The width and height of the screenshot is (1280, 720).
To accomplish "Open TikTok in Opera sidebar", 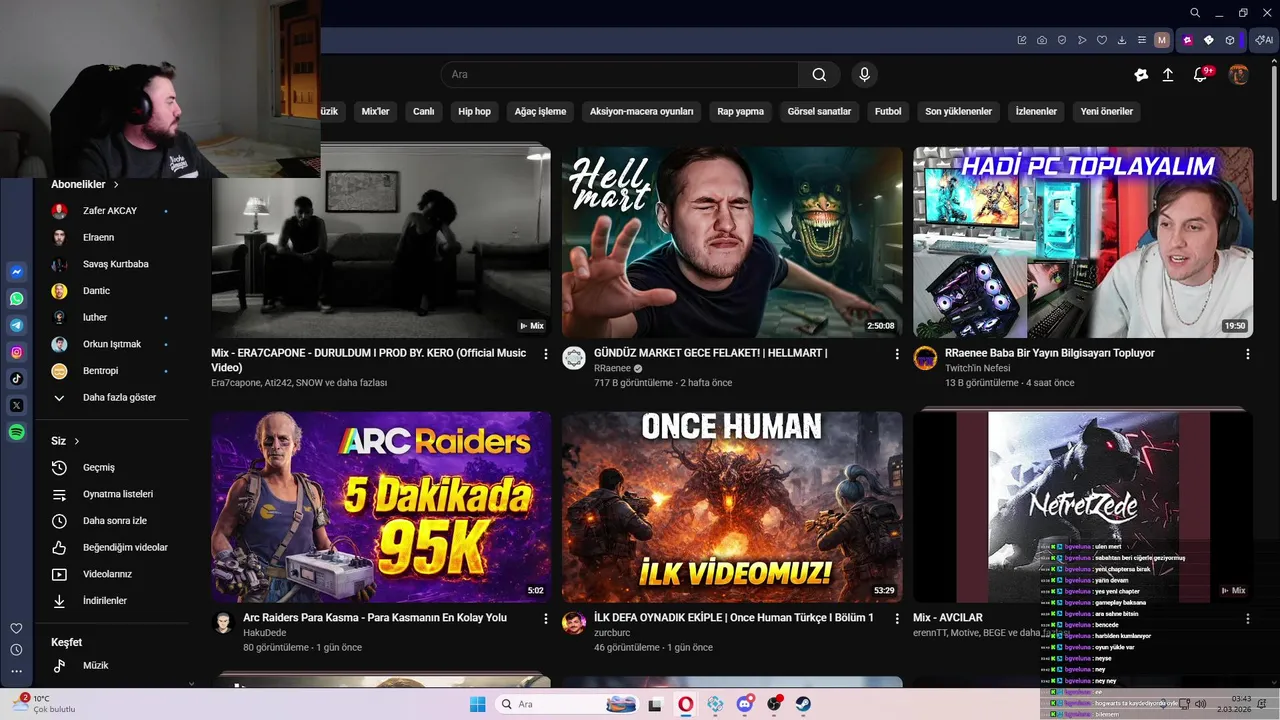I will (x=17, y=379).
